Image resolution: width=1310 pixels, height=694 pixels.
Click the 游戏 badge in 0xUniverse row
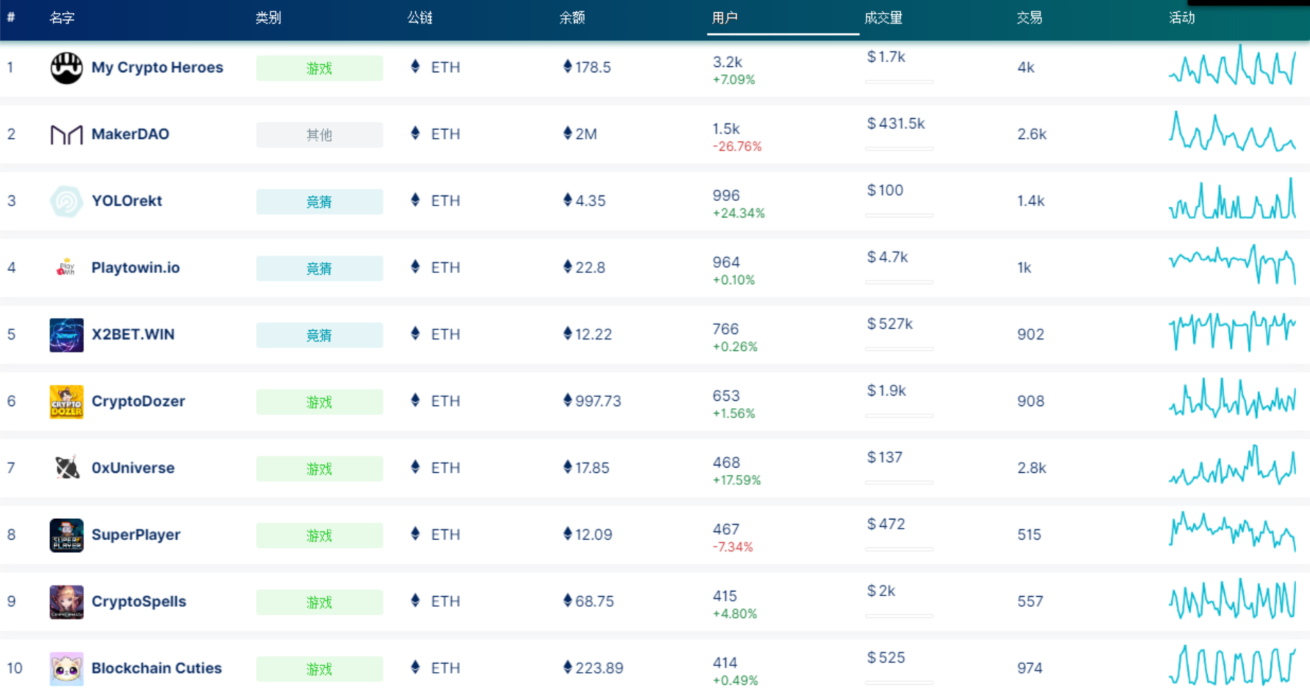click(319, 469)
